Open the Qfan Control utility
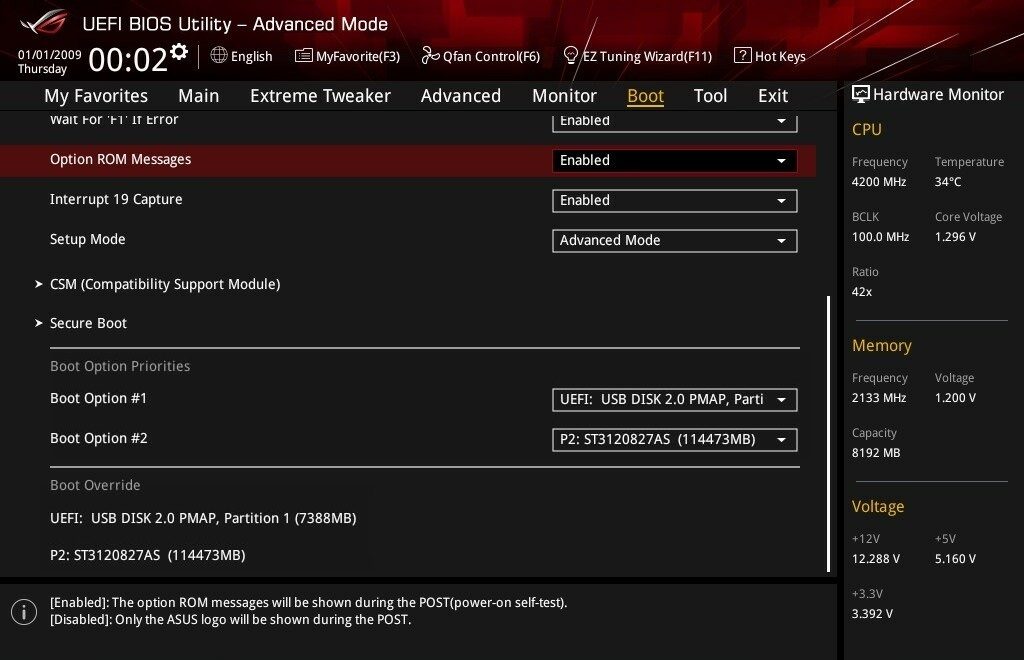The height and width of the screenshot is (660, 1024). 480,56
